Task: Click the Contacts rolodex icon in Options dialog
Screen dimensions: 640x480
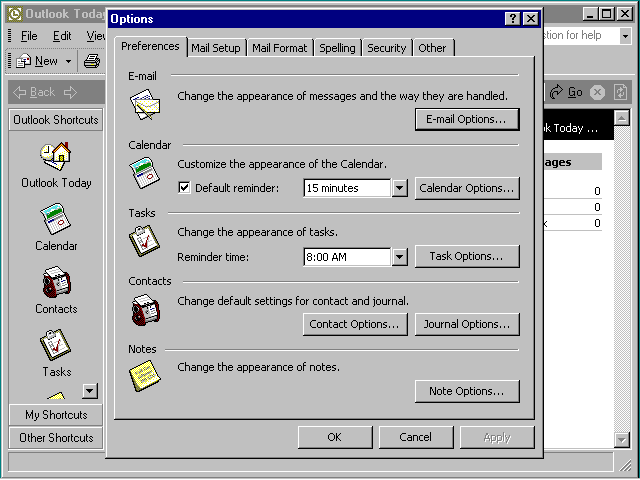Action: click(145, 310)
